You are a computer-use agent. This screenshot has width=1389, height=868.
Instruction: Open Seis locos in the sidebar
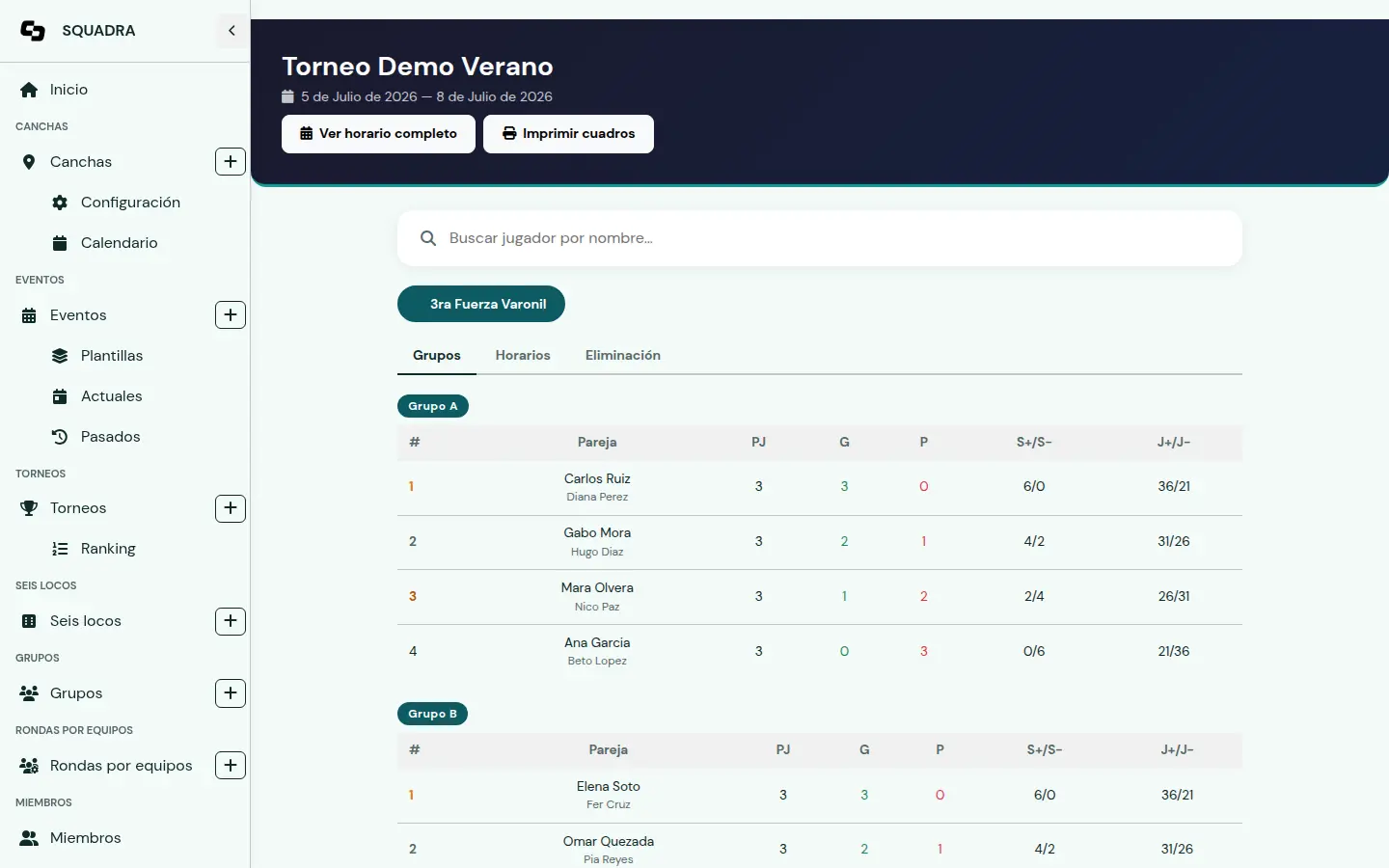click(85, 621)
